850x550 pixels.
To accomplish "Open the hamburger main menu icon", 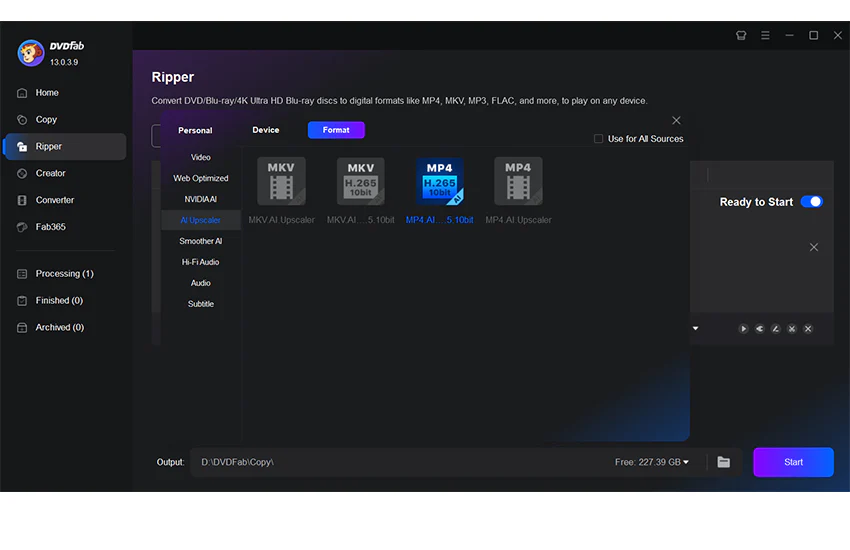I will (x=765, y=35).
